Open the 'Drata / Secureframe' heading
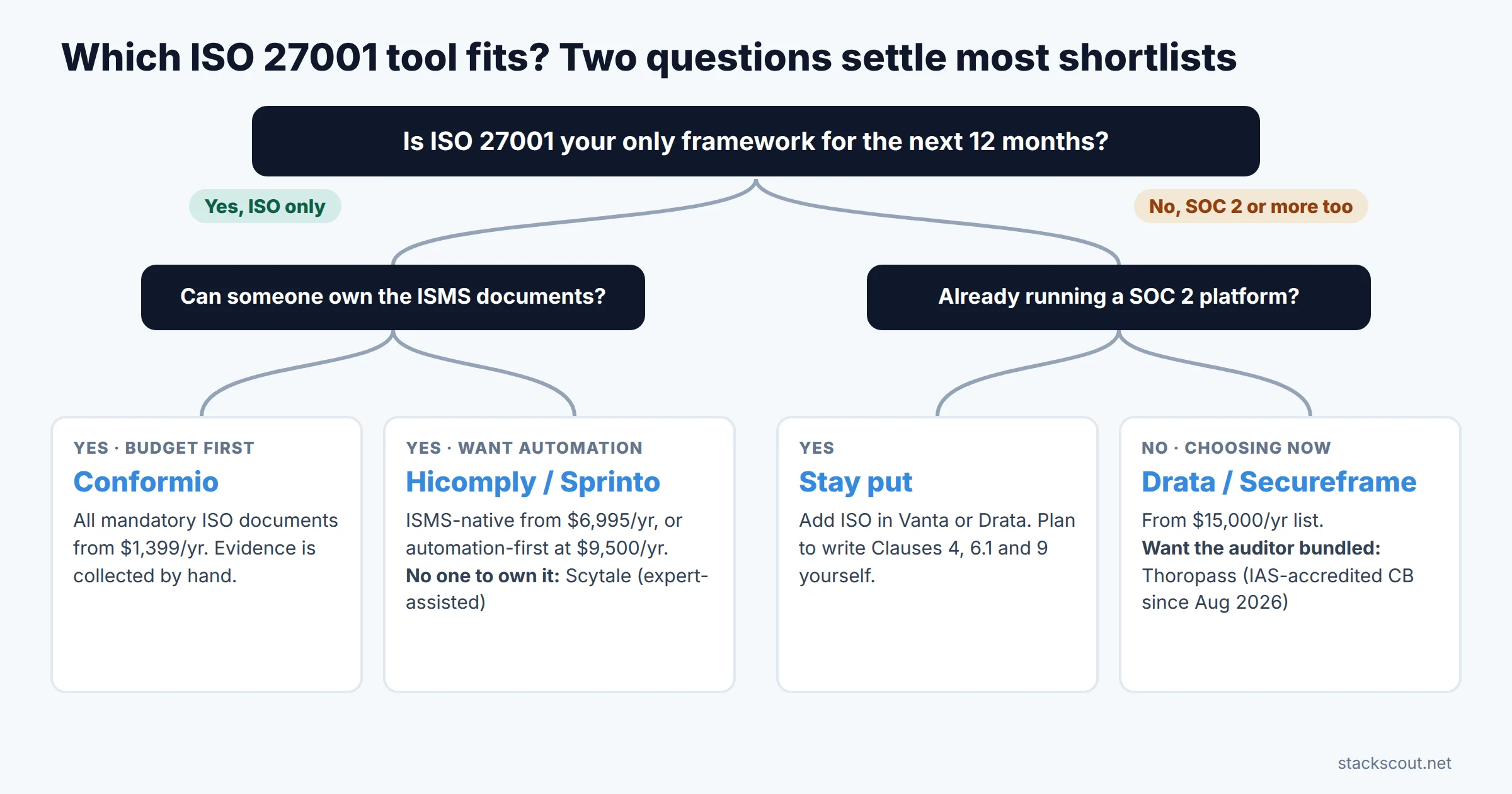 (x=1279, y=482)
